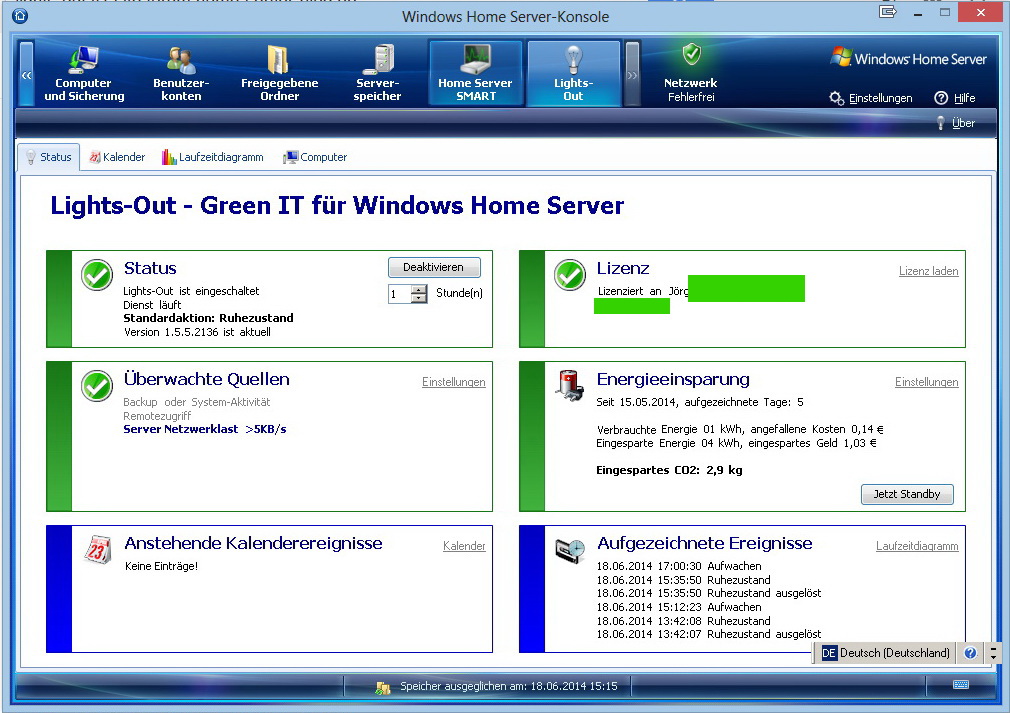
Task: Select the event '18.06.2014 17:00:30 Aufwachen'
Action: (679, 566)
